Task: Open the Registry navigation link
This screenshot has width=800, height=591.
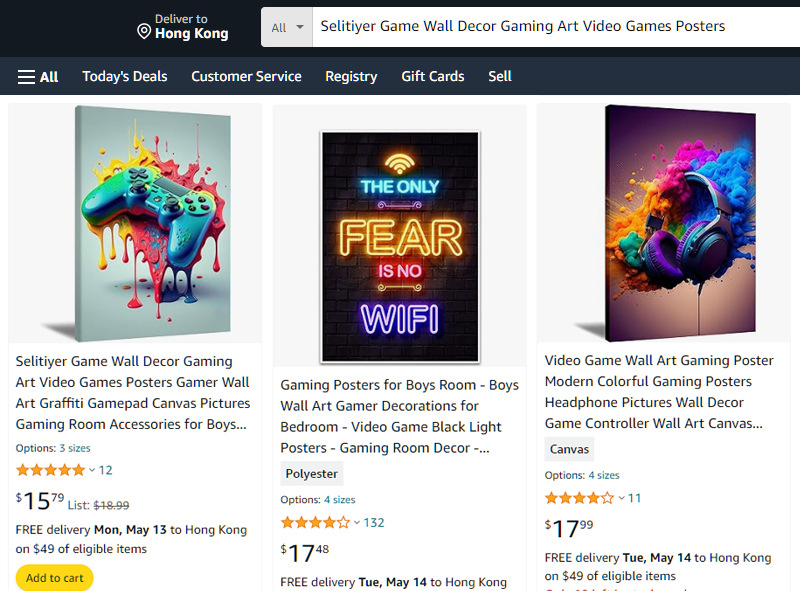Action: coord(351,76)
